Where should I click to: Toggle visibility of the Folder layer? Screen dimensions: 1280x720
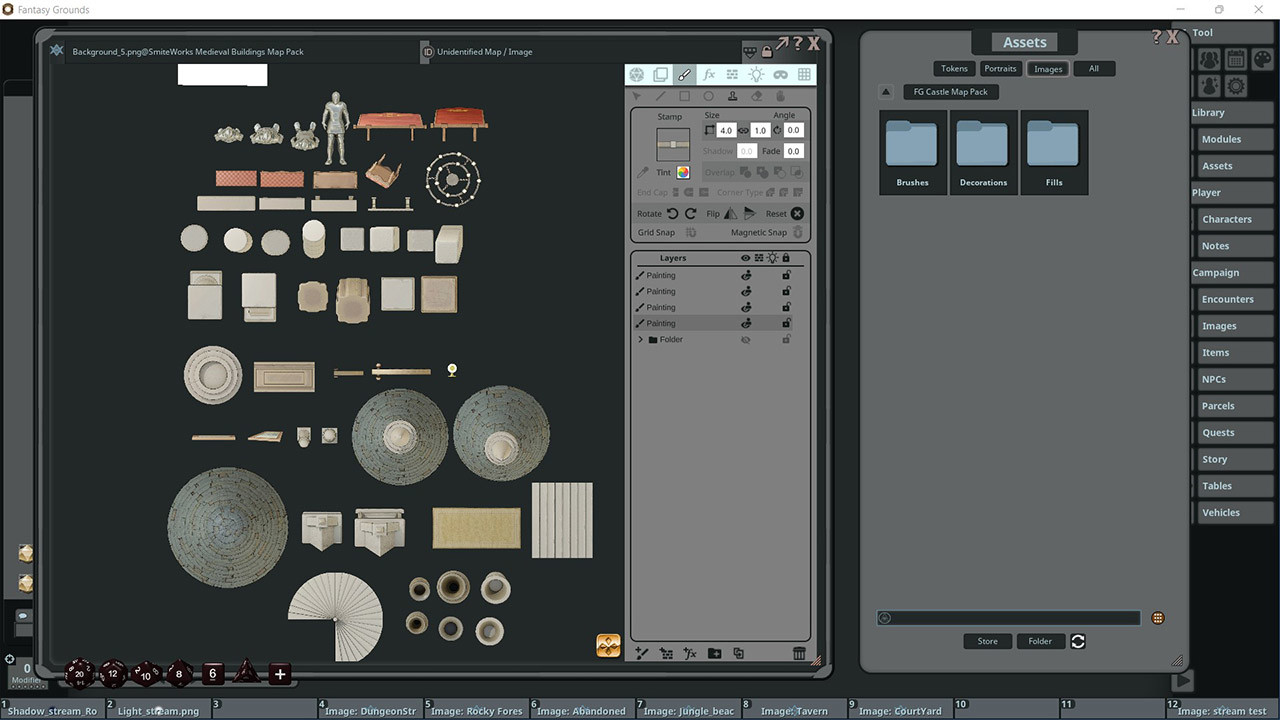point(746,340)
